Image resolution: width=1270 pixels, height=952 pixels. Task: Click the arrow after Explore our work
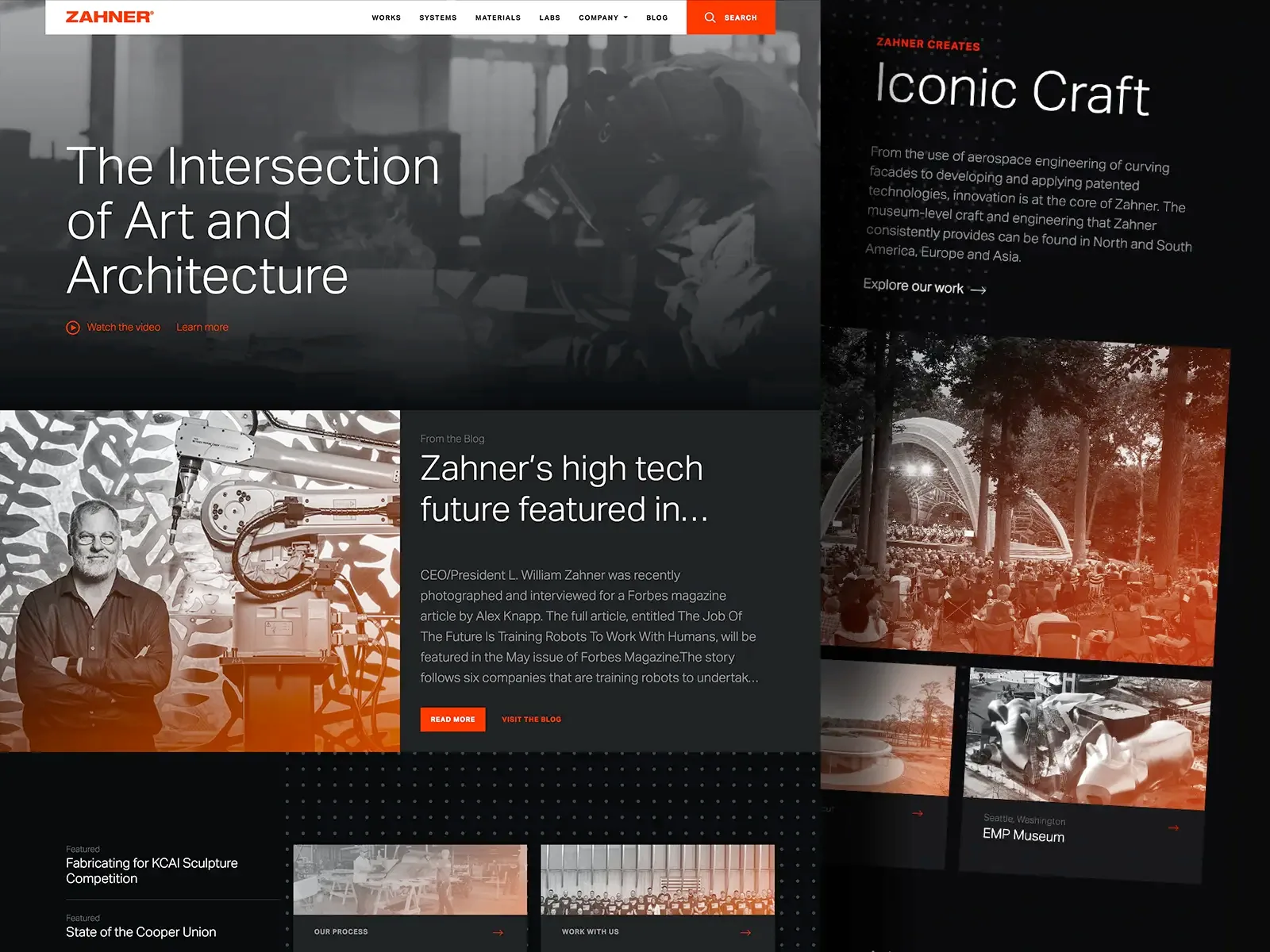coord(979,290)
